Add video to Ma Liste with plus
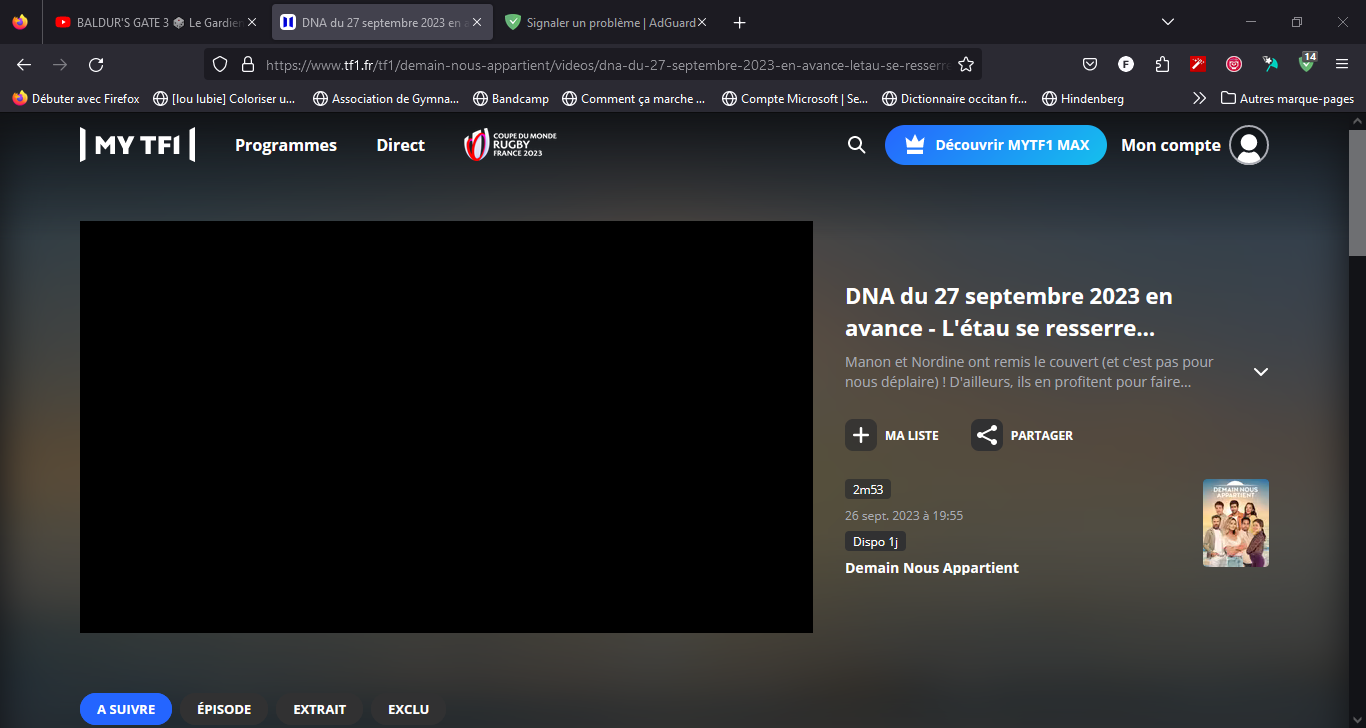 (x=861, y=435)
